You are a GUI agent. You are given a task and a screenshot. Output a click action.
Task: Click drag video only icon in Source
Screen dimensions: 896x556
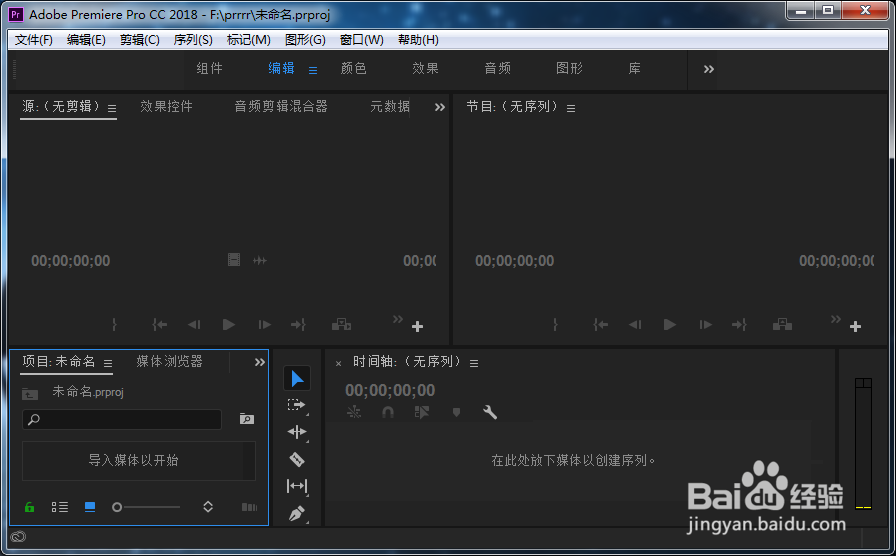tap(234, 260)
